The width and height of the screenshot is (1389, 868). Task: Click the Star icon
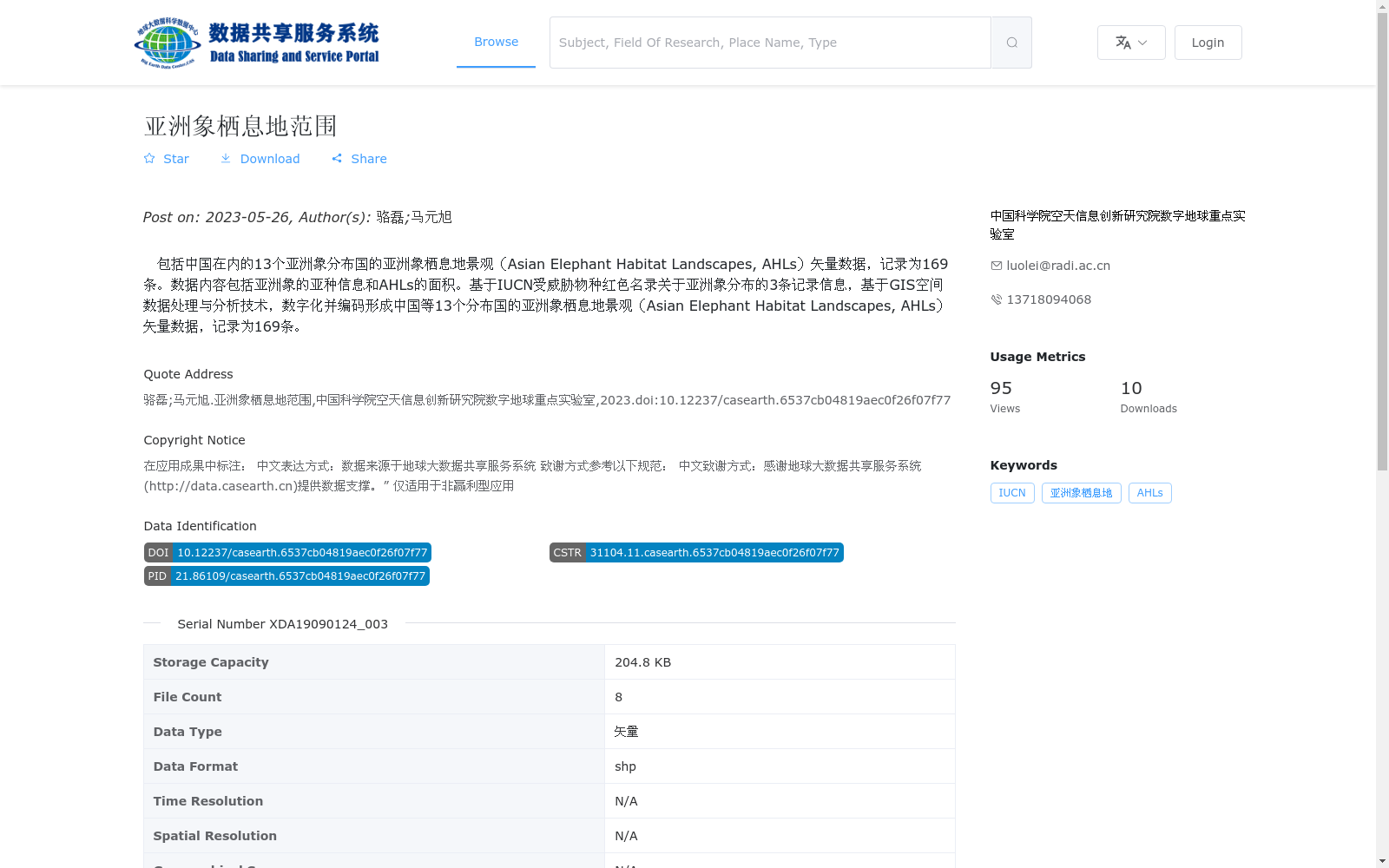click(149, 159)
